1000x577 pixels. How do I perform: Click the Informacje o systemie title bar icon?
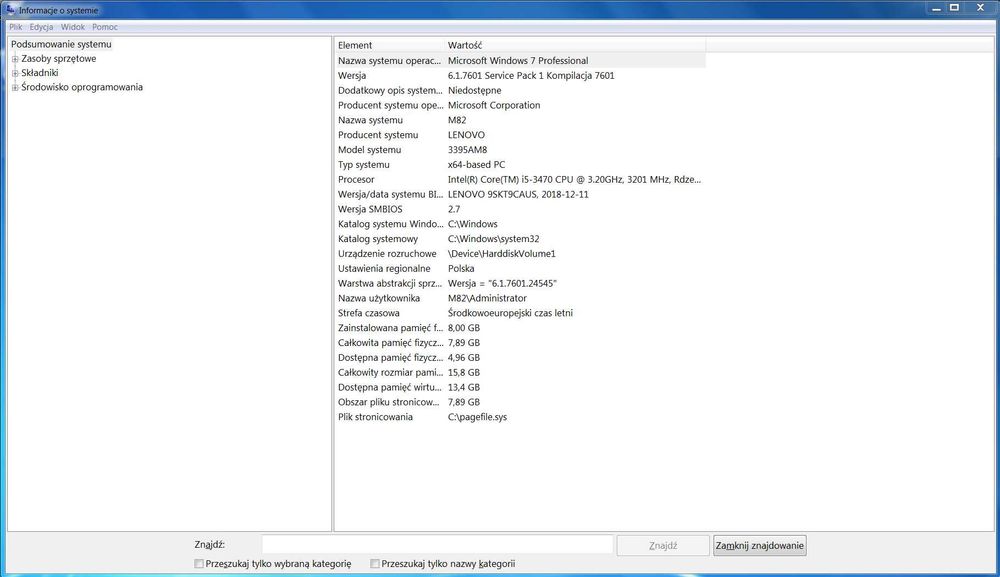point(10,10)
